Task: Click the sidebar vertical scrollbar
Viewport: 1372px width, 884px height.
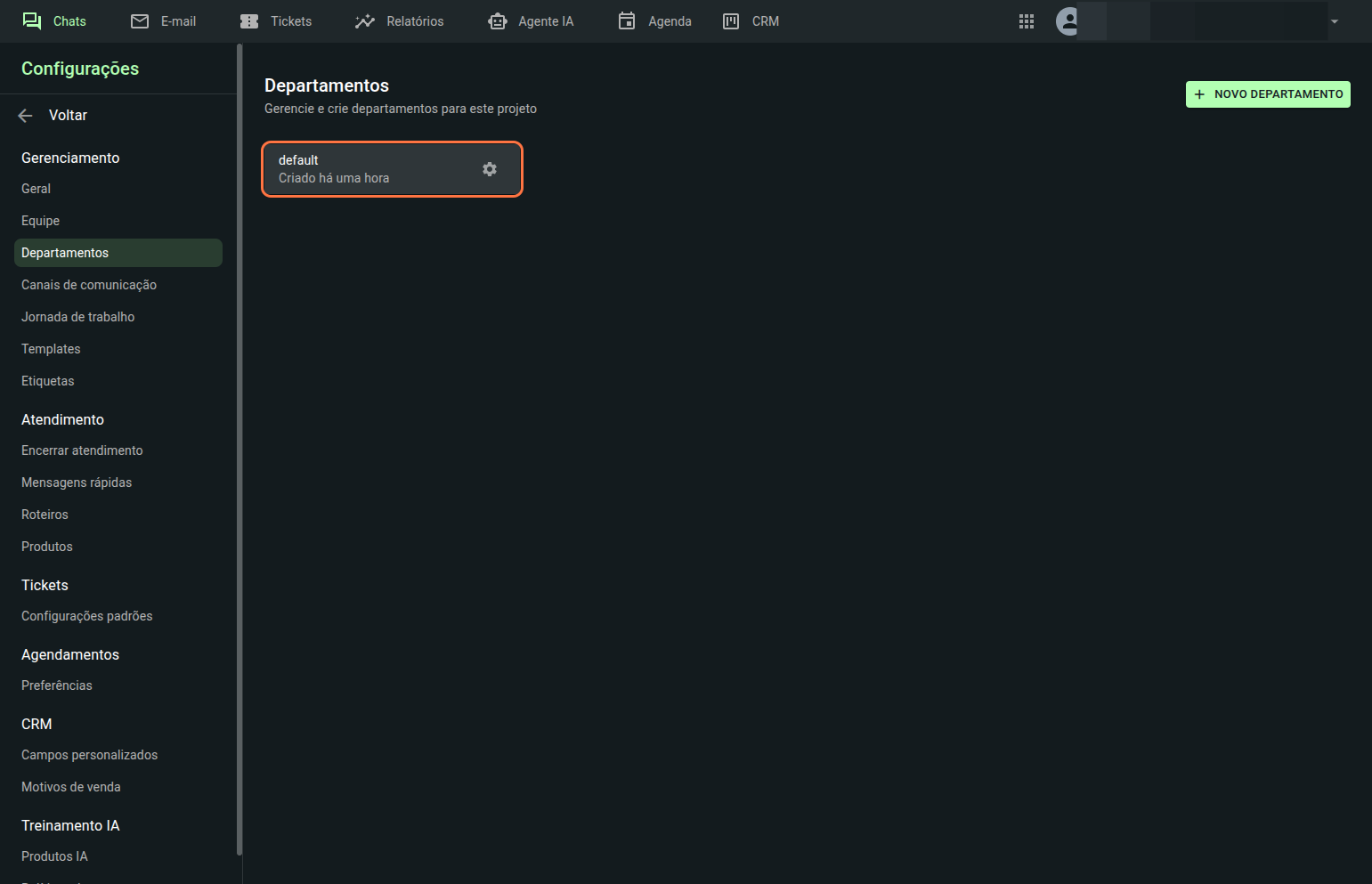Action: 239,445
